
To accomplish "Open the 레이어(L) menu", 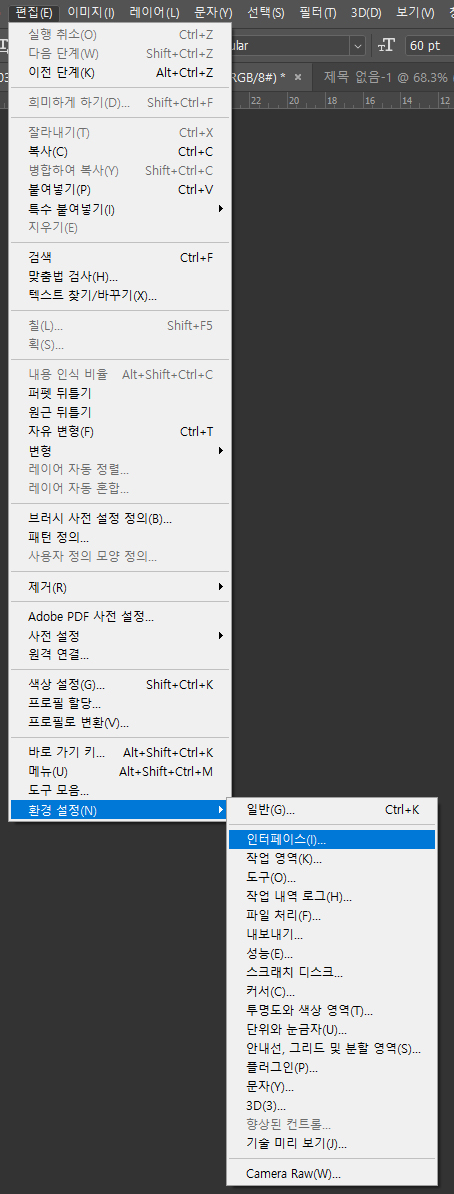I will pos(155,13).
